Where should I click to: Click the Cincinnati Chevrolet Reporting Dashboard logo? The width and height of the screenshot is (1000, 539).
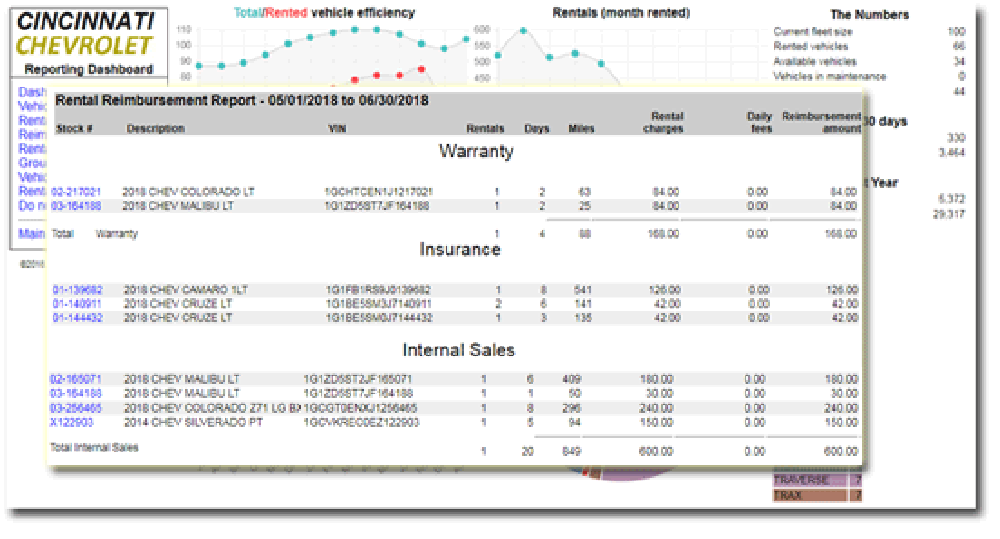(x=89, y=42)
